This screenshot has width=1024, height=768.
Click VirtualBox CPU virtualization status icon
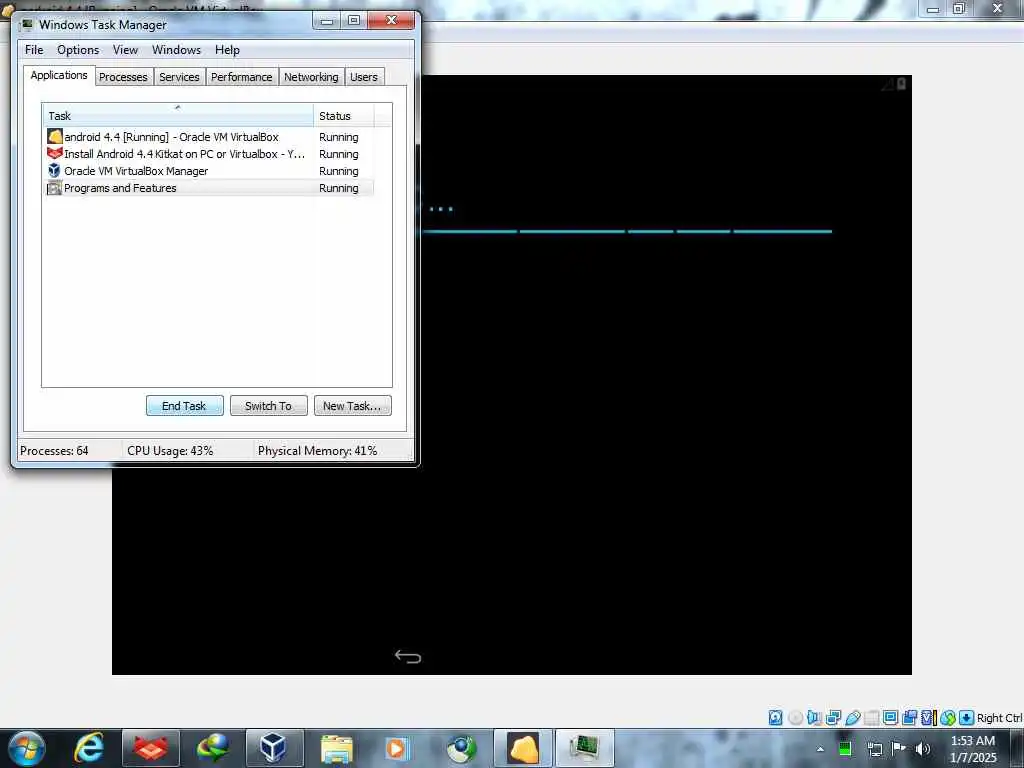[929, 718]
